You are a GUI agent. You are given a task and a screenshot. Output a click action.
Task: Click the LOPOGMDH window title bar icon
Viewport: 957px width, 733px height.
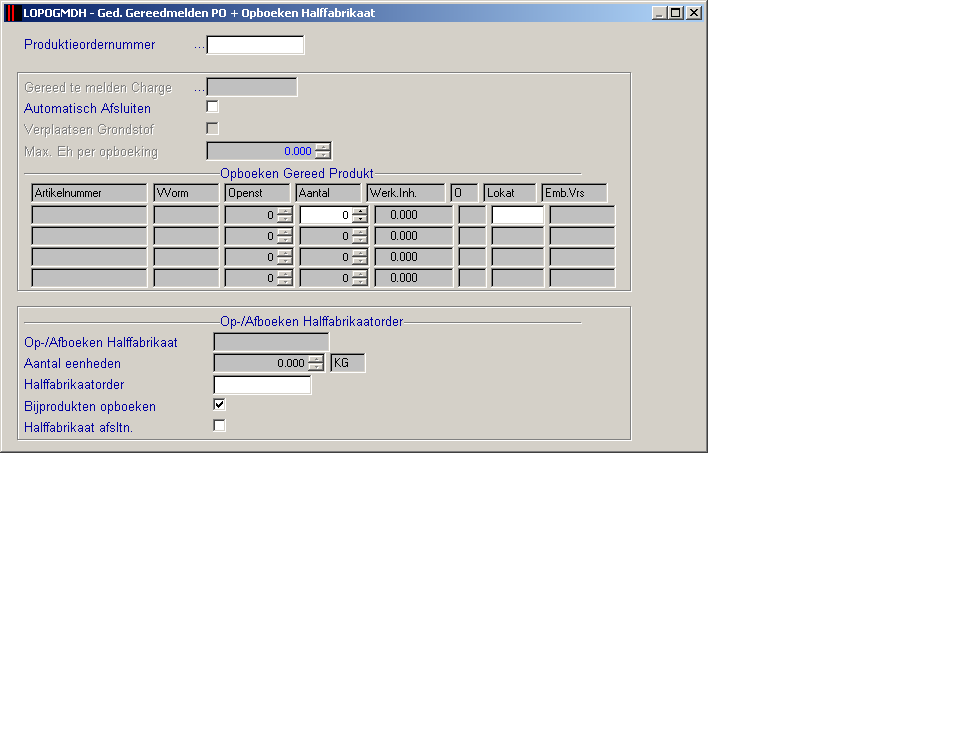(x=12, y=13)
